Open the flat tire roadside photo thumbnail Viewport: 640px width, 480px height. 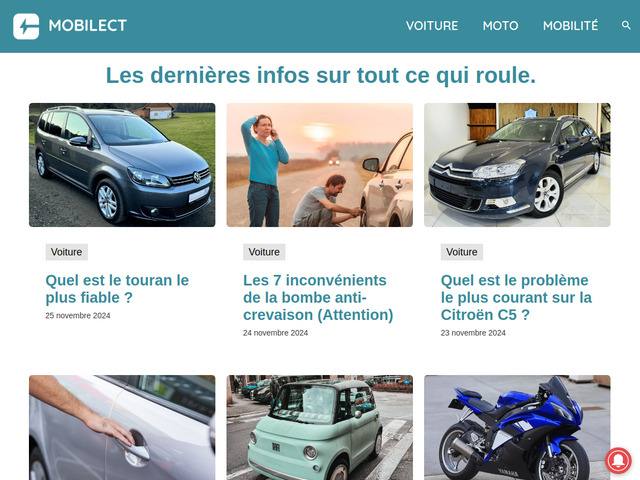pyautogui.click(x=320, y=165)
